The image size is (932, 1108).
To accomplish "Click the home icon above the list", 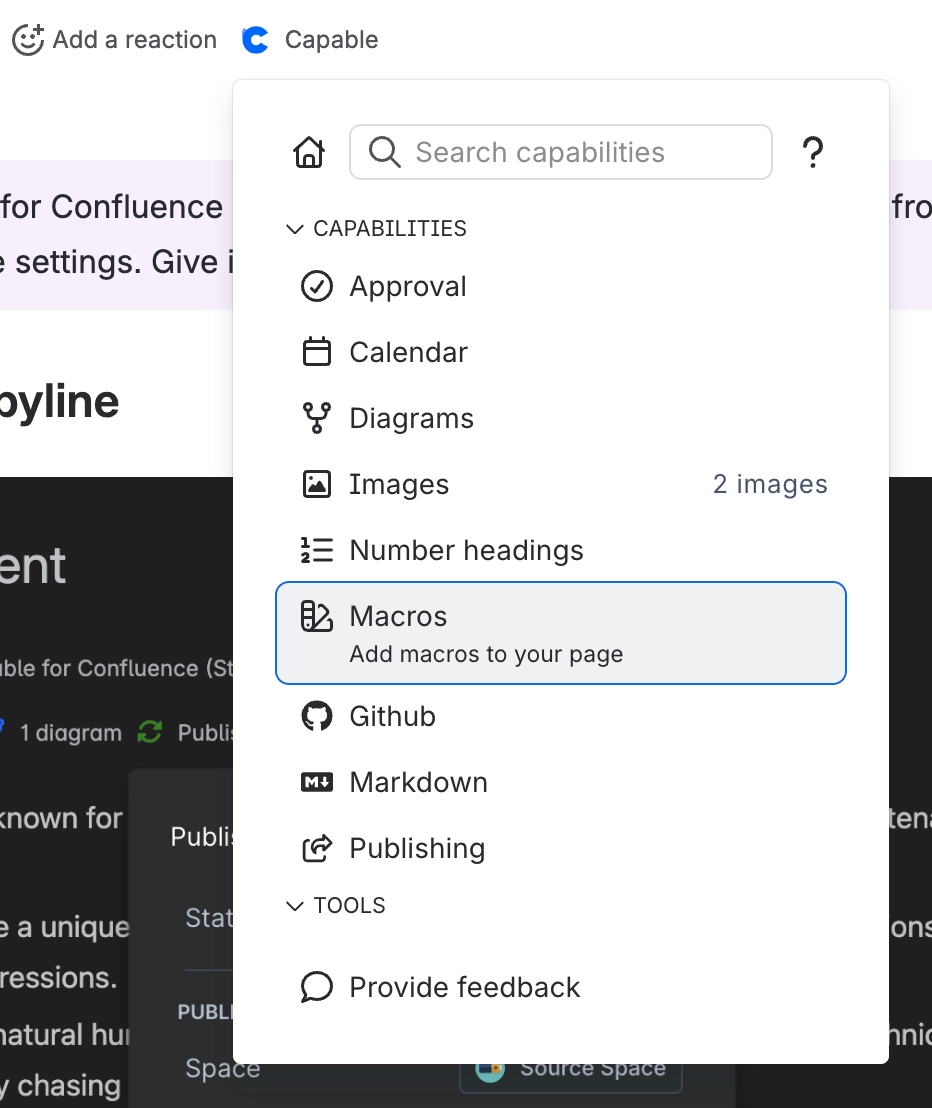I will tap(309, 152).
